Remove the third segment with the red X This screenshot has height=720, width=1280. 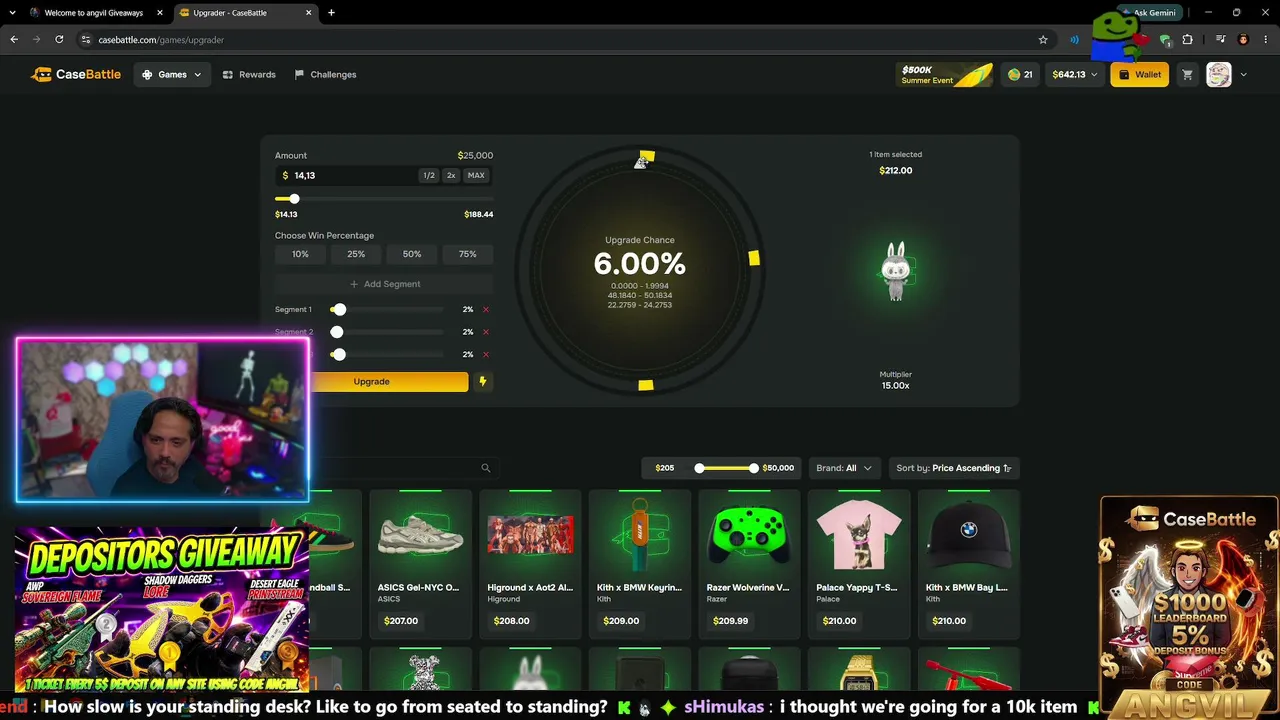[x=486, y=354]
